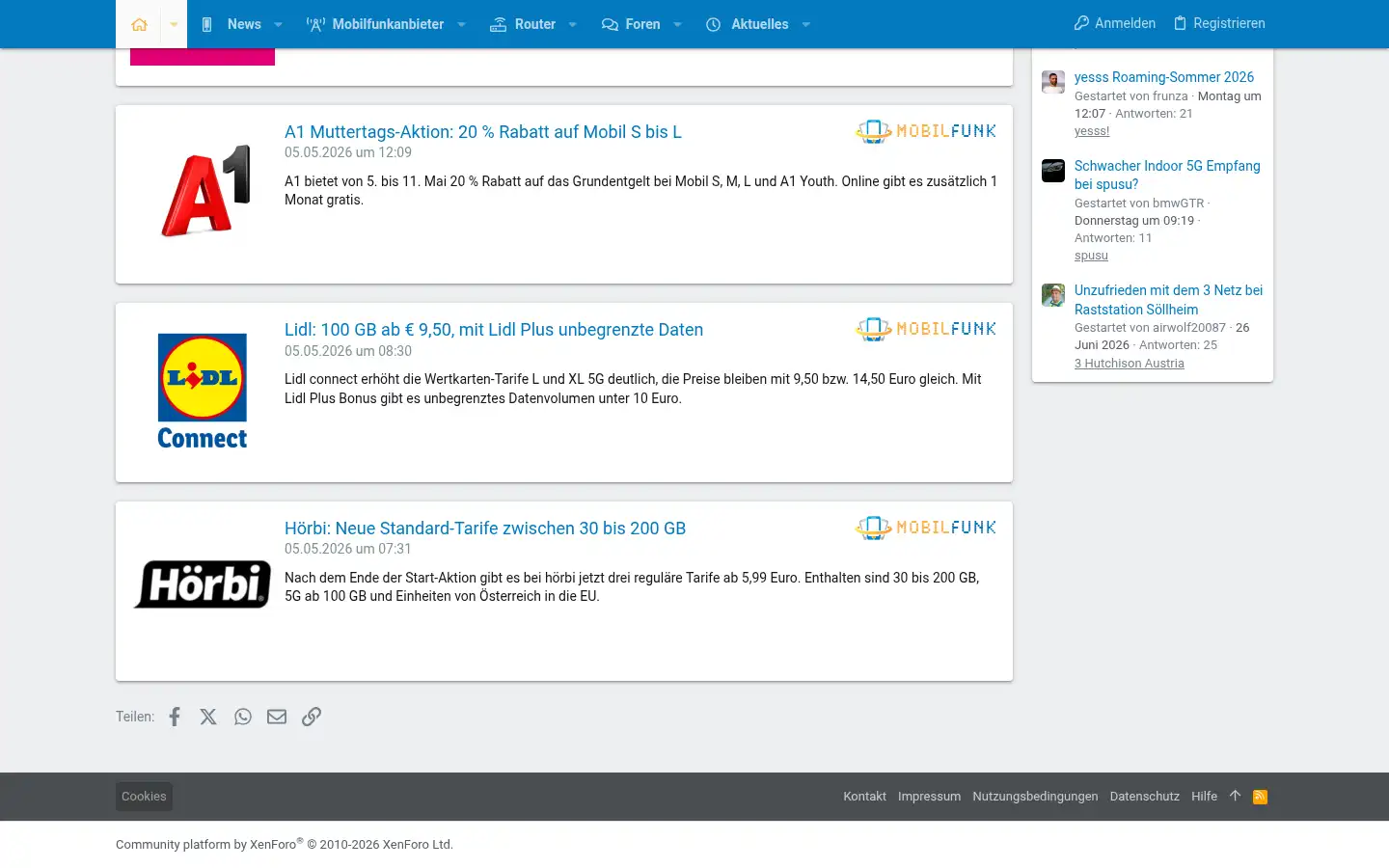Screen dimensions: 1389x868
Task: Expand the Foren dropdown arrow
Action: click(677, 24)
